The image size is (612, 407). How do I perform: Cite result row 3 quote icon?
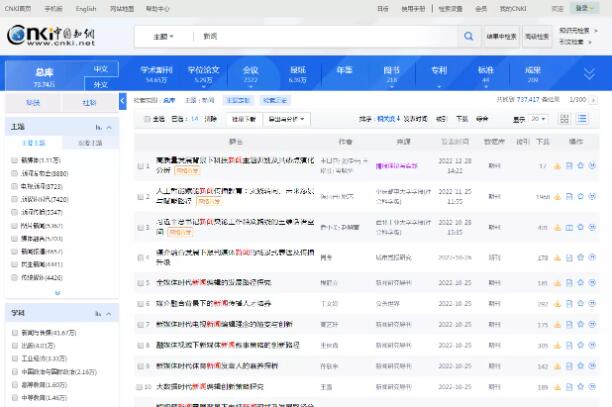click(x=592, y=227)
